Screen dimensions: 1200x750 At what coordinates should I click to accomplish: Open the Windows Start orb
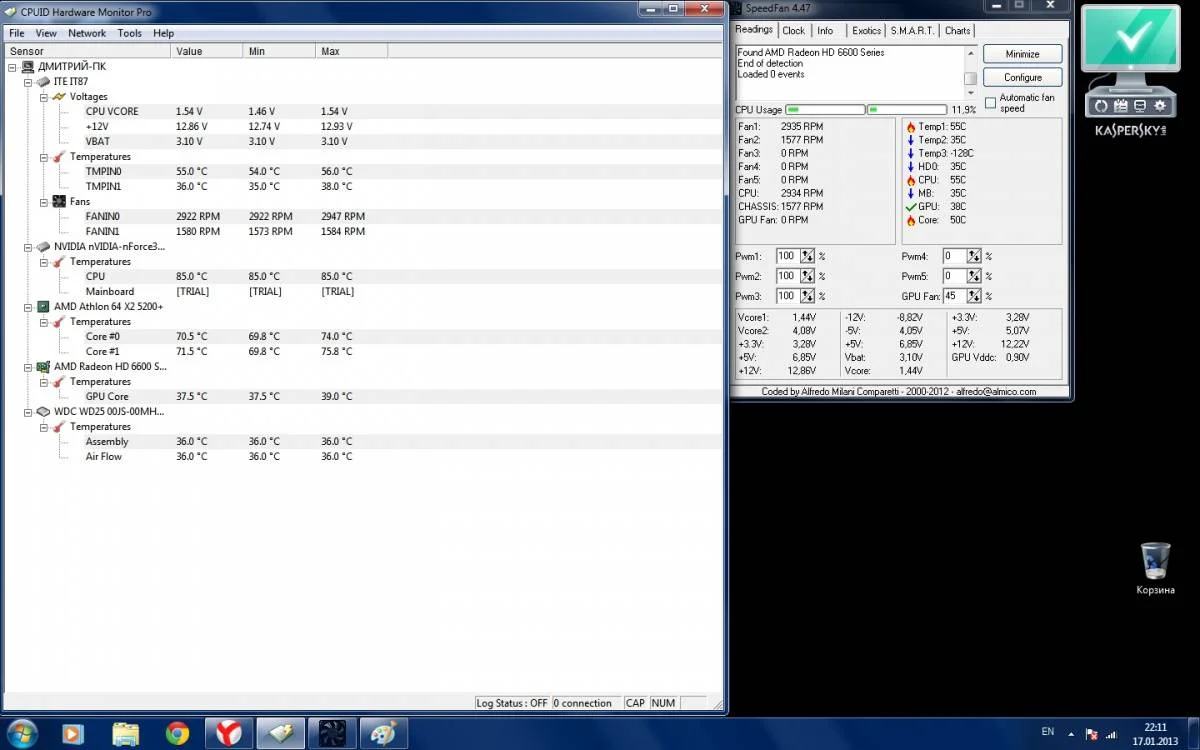click(x=22, y=733)
